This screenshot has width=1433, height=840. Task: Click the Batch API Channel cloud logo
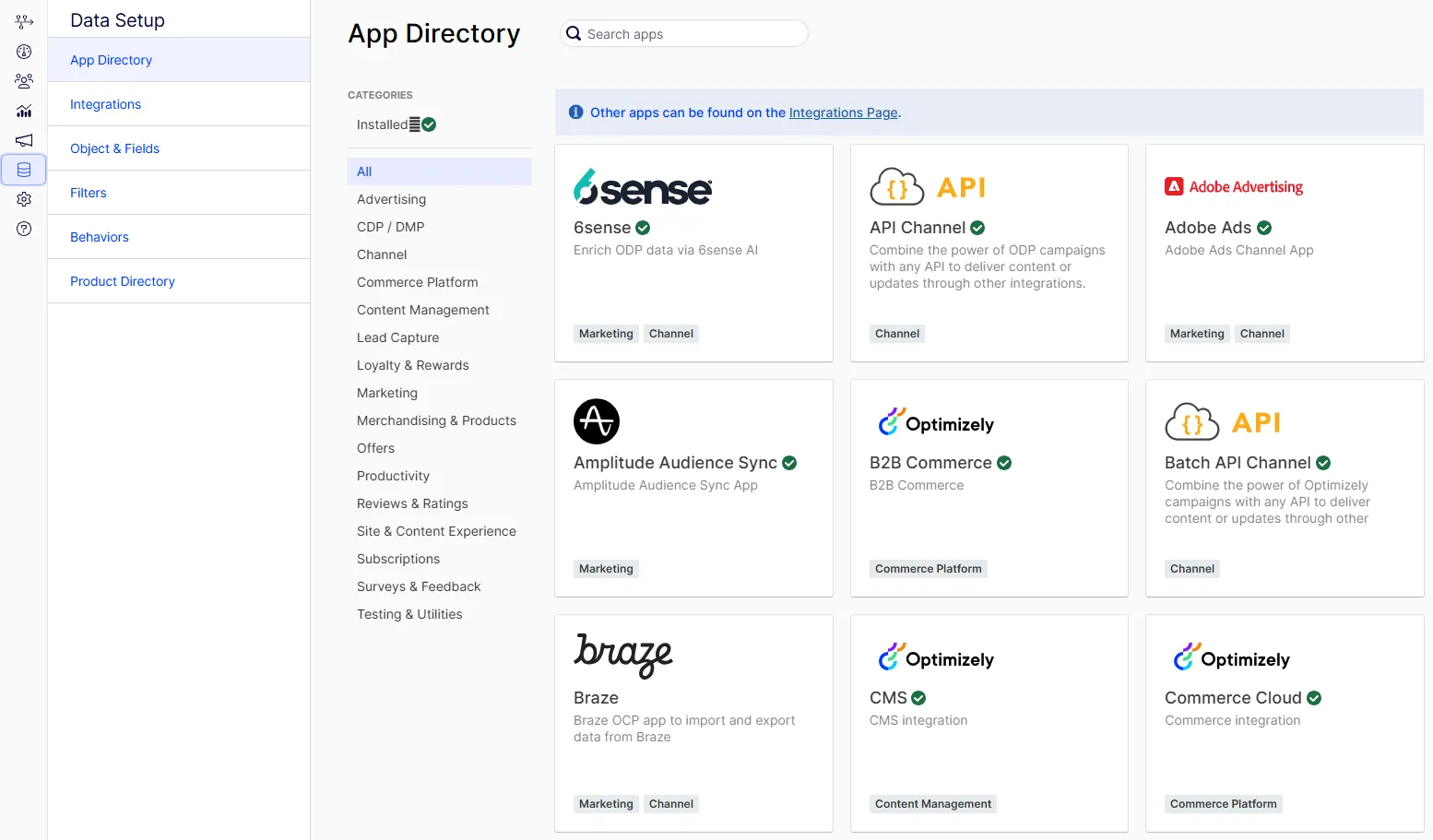1223,422
